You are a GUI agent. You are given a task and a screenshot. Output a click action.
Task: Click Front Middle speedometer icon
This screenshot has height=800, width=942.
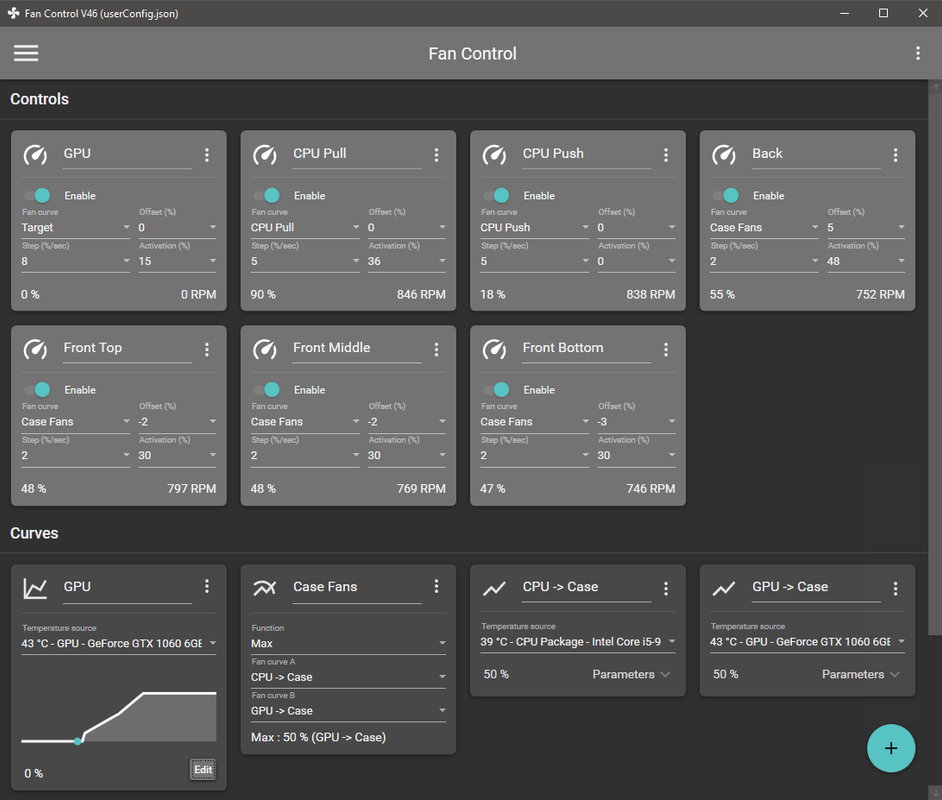tap(265, 349)
